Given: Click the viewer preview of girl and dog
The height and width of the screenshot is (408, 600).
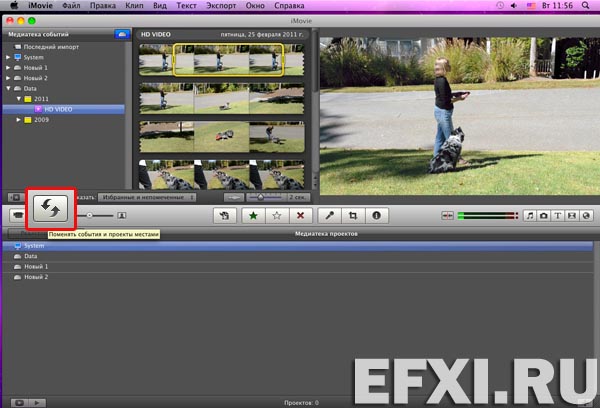Looking at the screenshot, I should [x=460, y=116].
